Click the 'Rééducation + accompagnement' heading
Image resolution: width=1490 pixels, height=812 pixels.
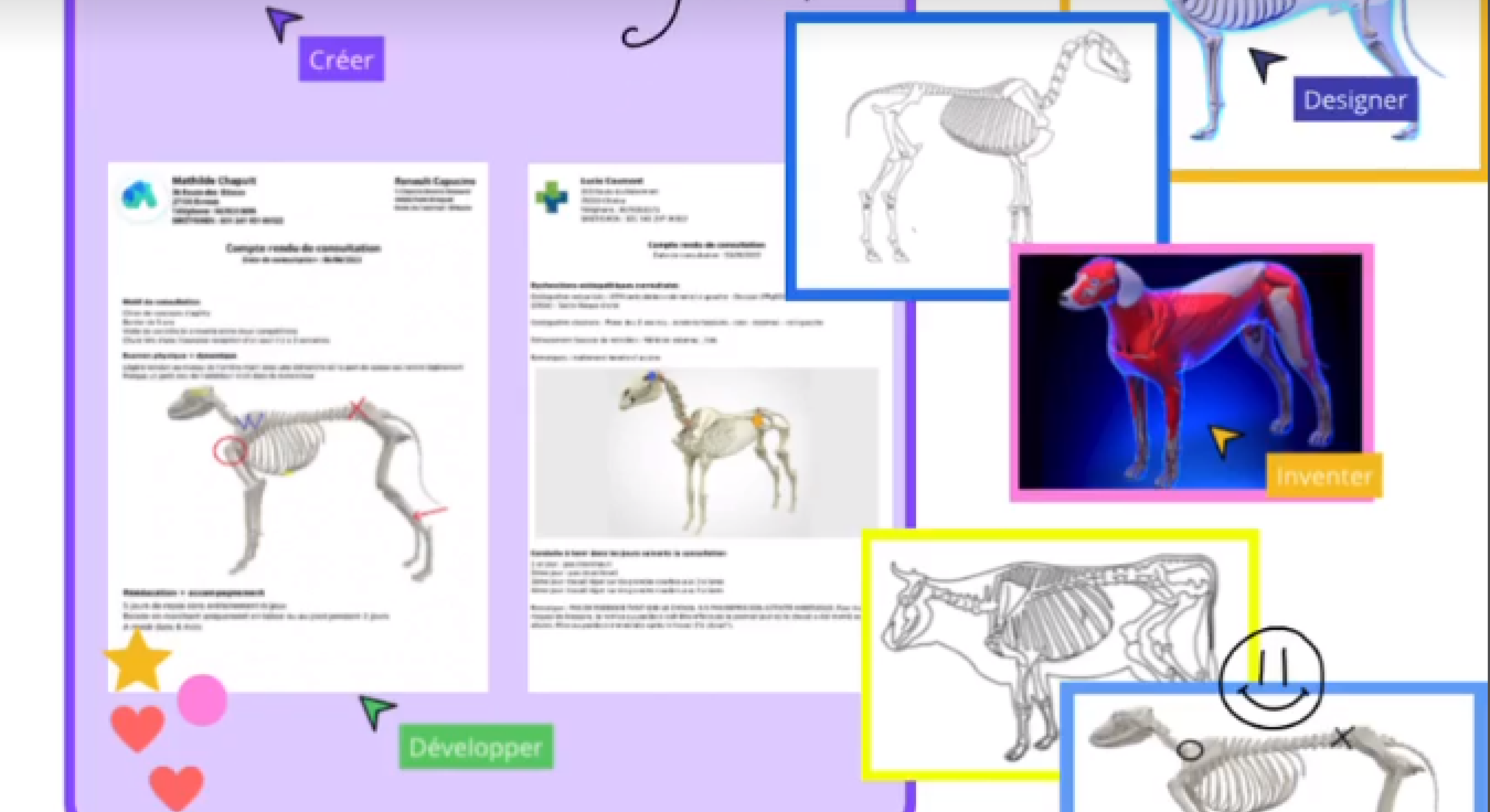click(x=193, y=592)
